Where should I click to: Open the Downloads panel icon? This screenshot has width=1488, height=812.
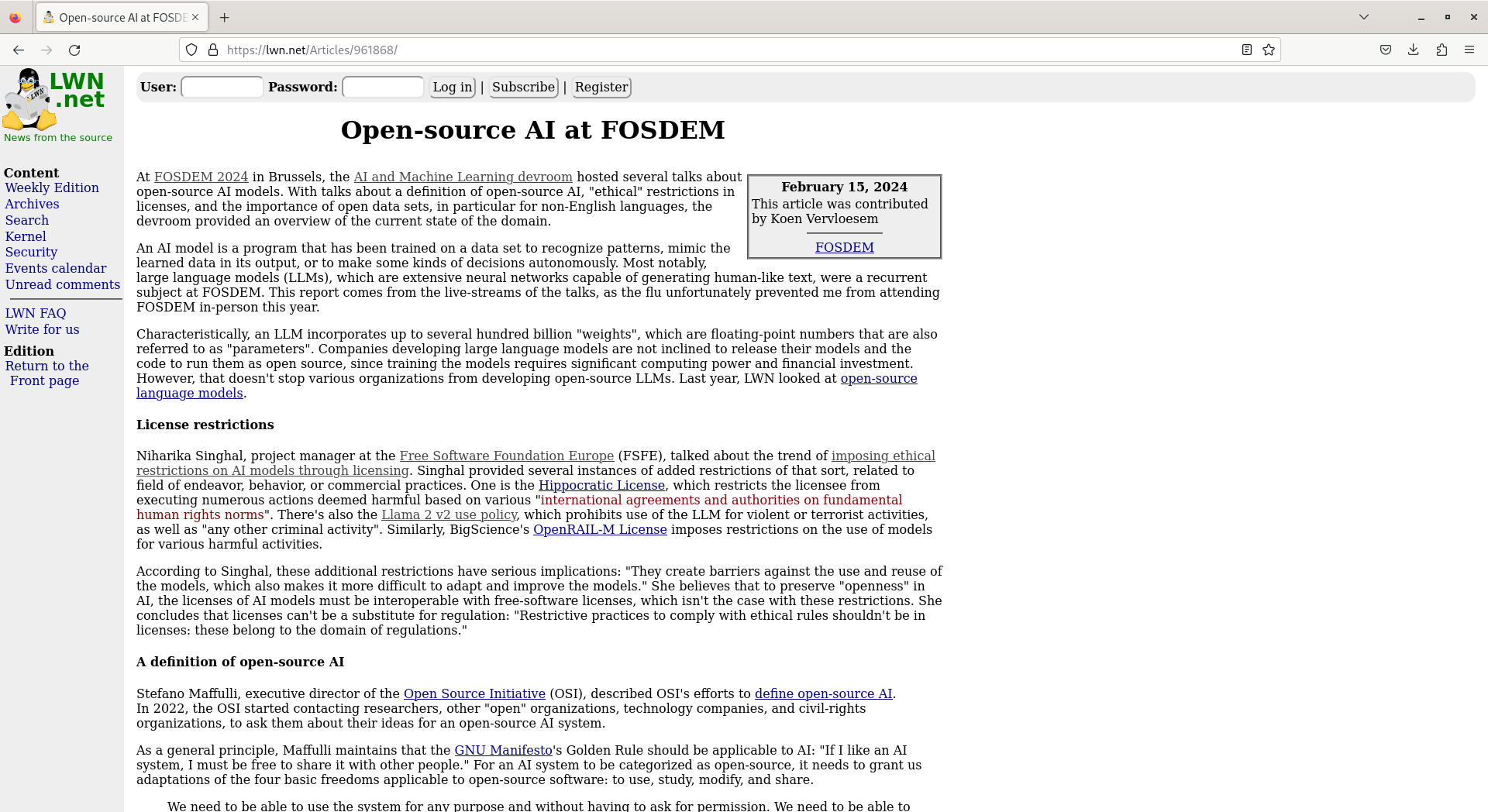coord(1414,50)
